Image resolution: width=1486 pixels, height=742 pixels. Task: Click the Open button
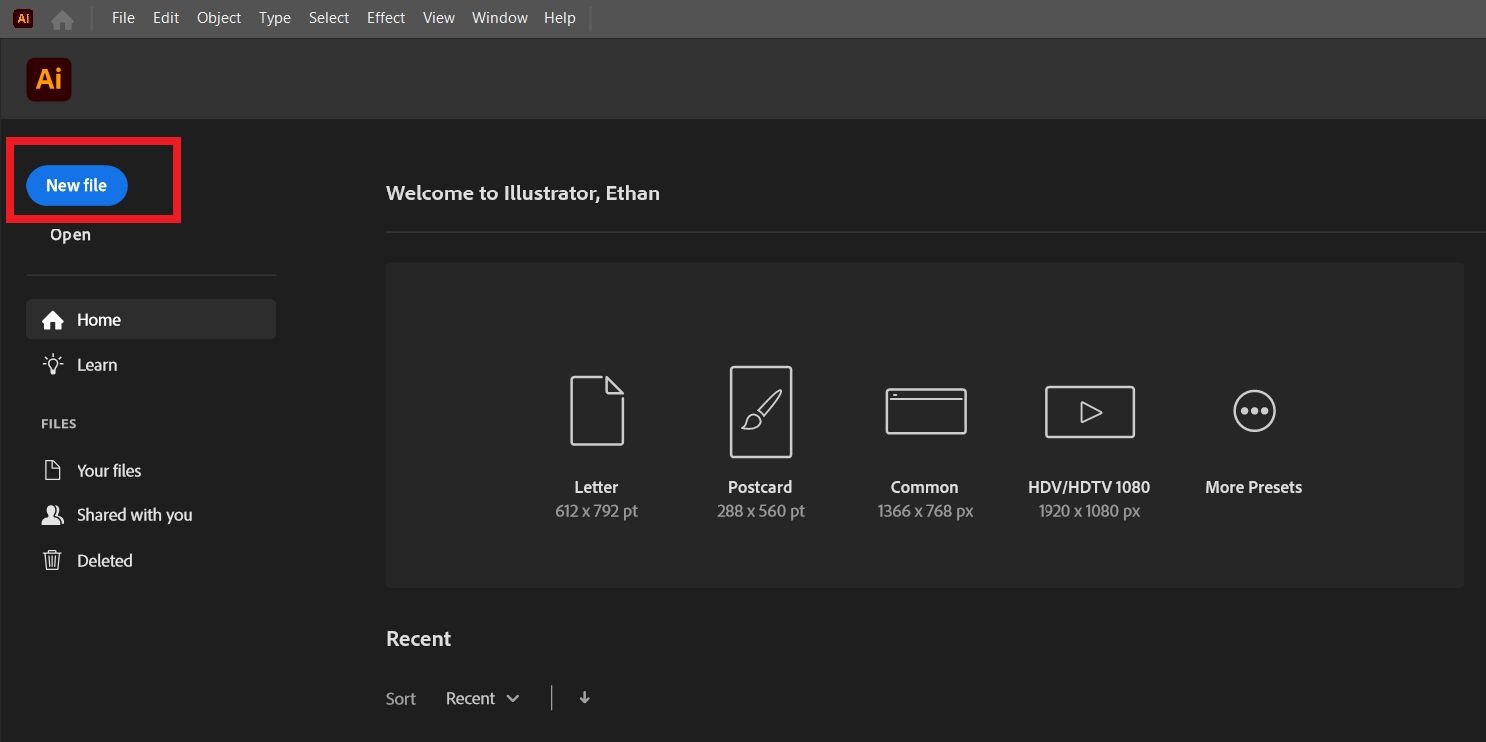(x=71, y=235)
